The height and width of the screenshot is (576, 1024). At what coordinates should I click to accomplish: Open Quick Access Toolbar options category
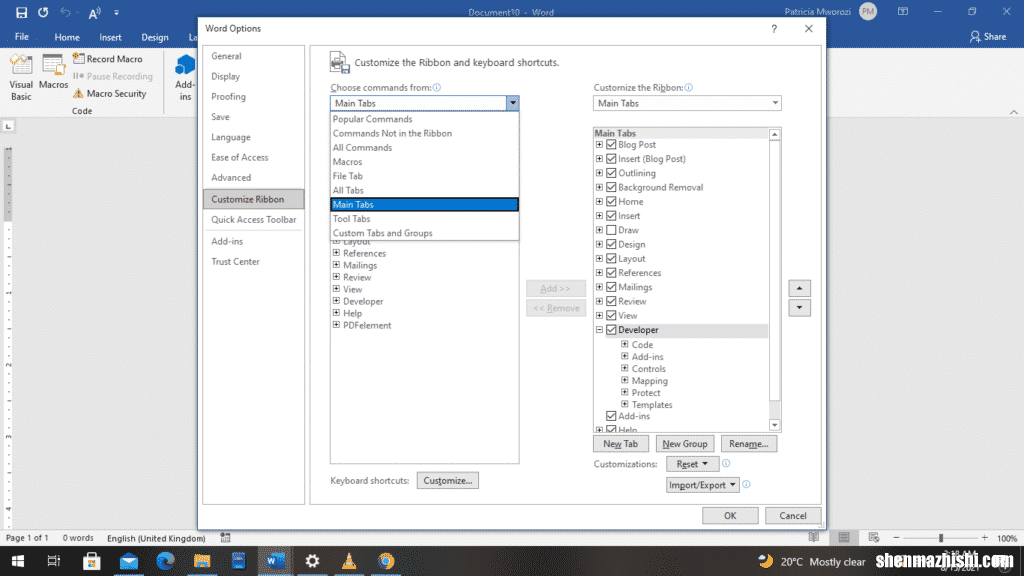click(x=253, y=219)
